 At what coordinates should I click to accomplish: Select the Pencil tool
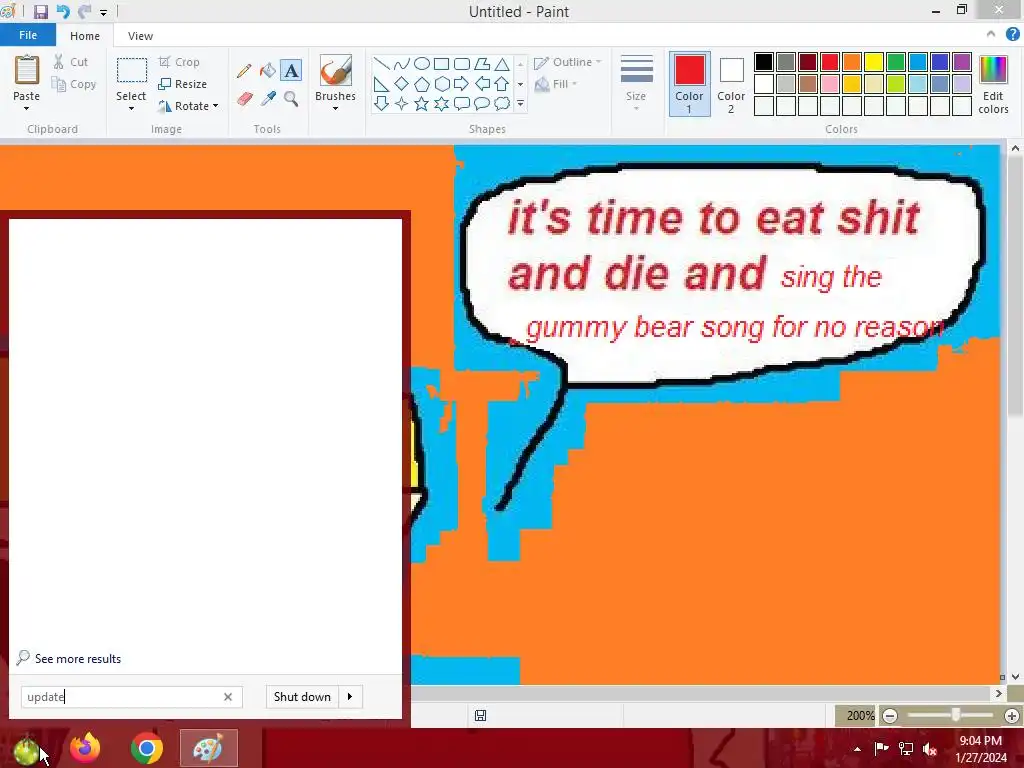[244, 71]
